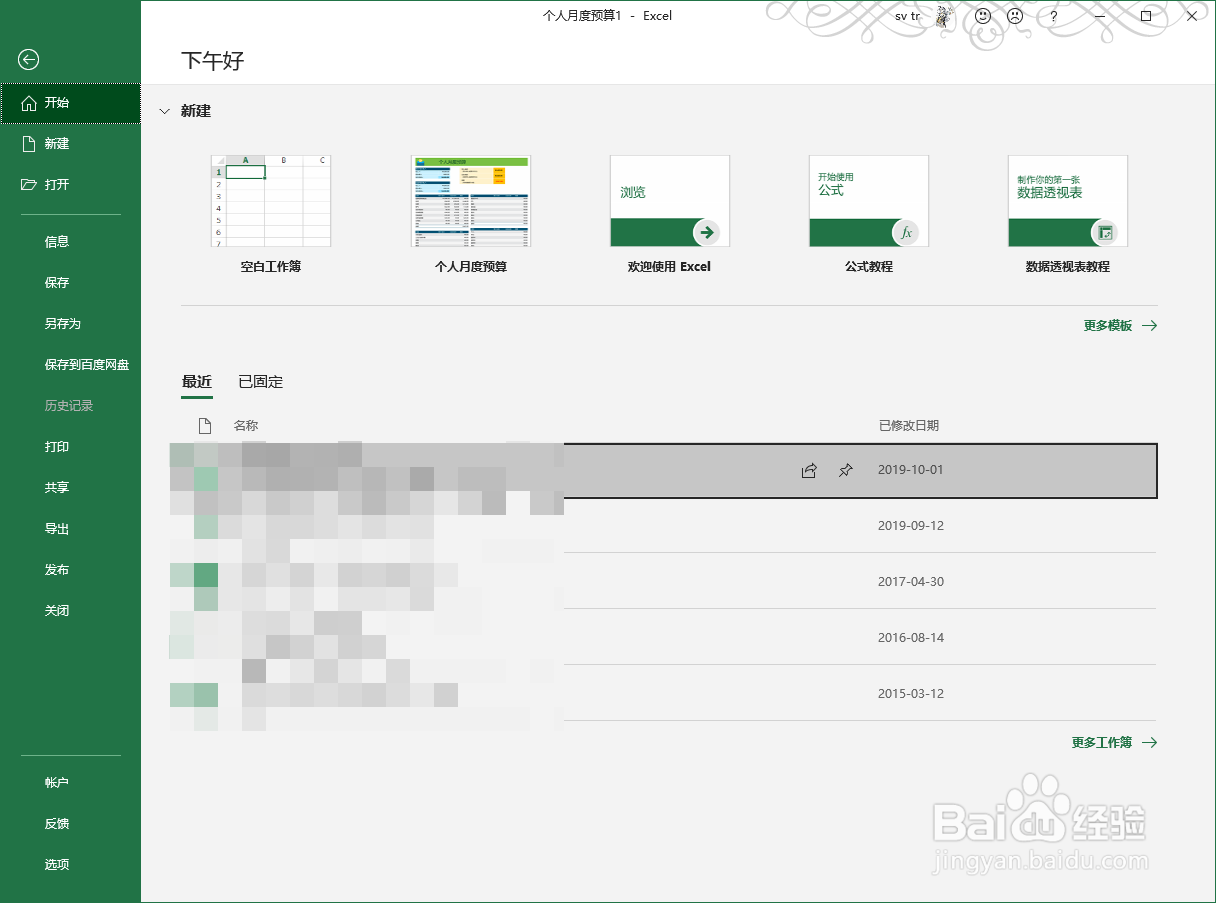Collapse the 新建 section chevron
Image resolution: width=1216 pixels, height=903 pixels.
click(164, 112)
